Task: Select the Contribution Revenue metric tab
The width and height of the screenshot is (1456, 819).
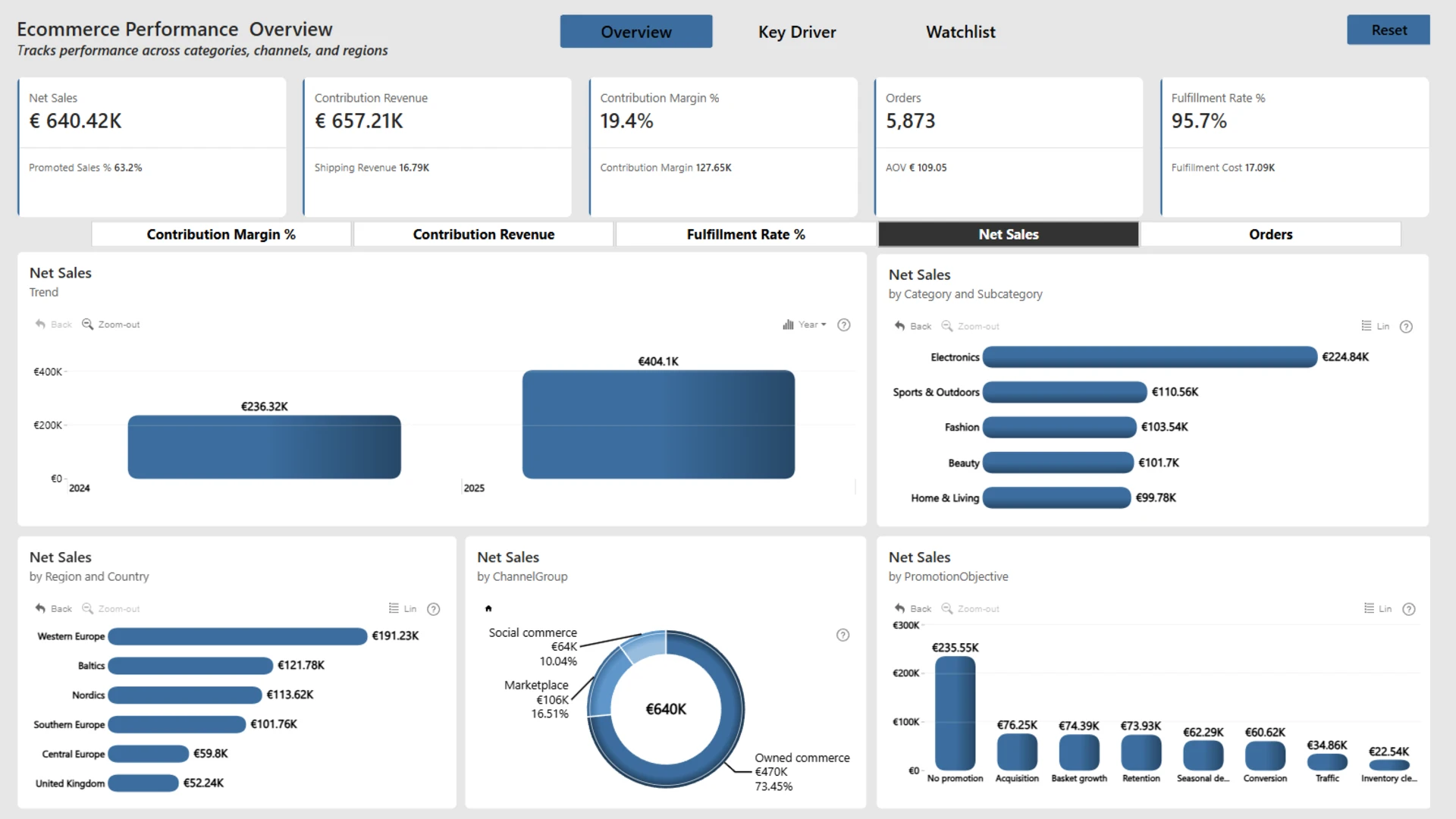Action: pos(484,234)
